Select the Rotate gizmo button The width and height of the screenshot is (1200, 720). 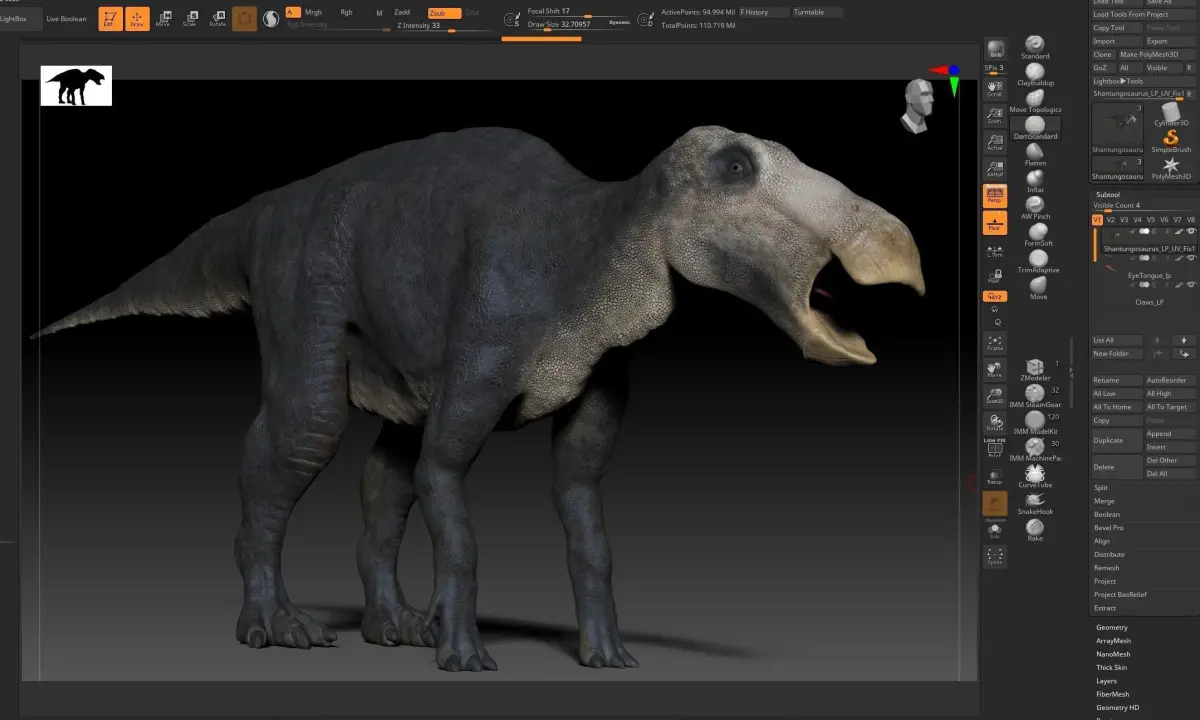pyautogui.click(x=217, y=18)
